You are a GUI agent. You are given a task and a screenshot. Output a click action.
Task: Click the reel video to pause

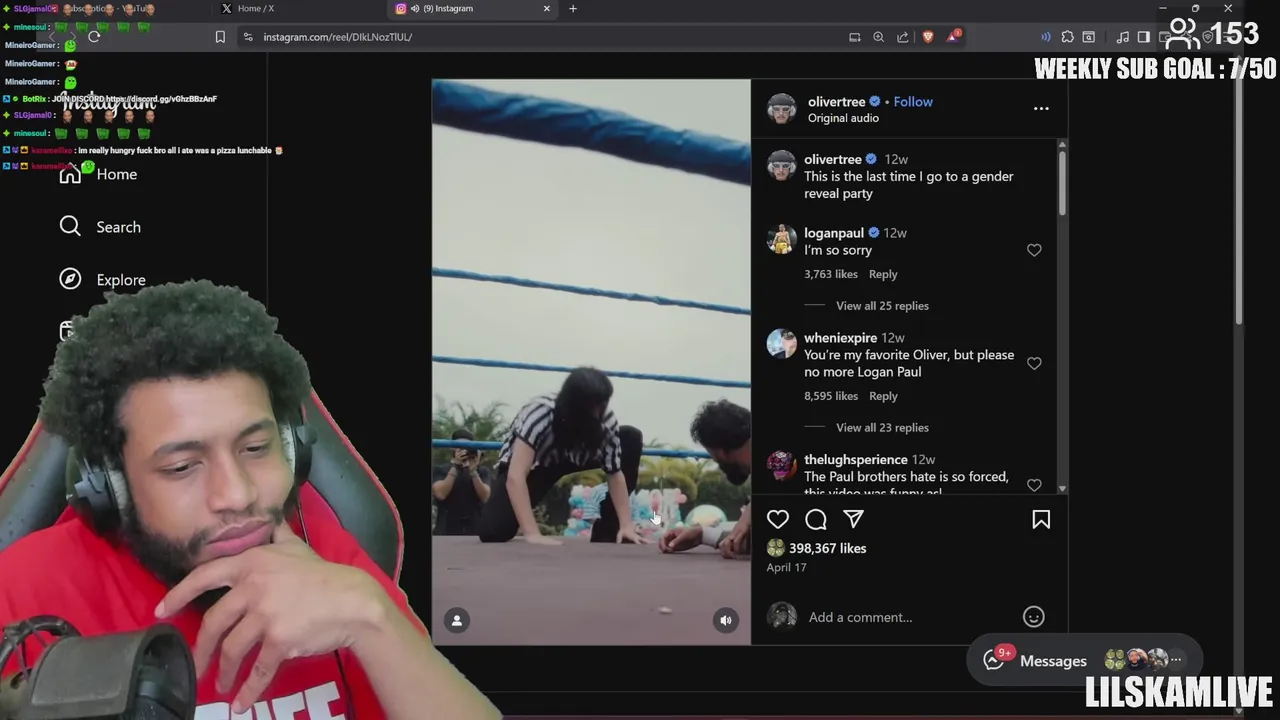[x=591, y=362]
